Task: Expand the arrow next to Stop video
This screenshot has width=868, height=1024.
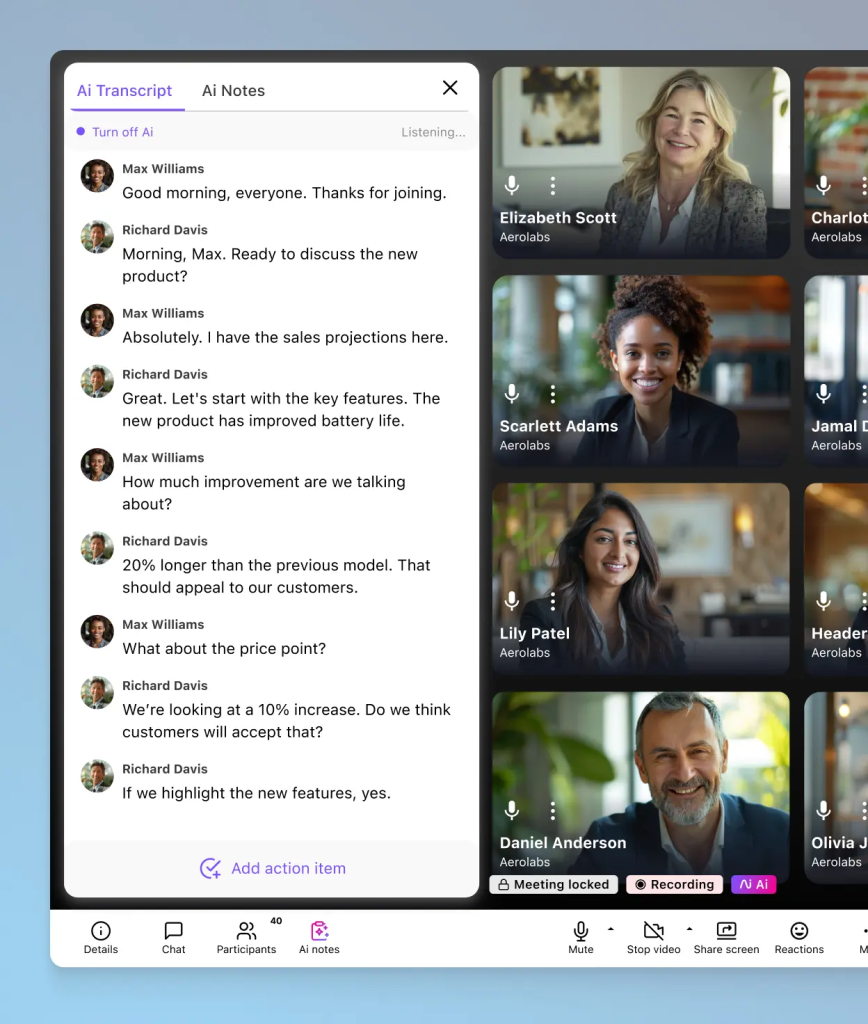Action: point(689,929)
